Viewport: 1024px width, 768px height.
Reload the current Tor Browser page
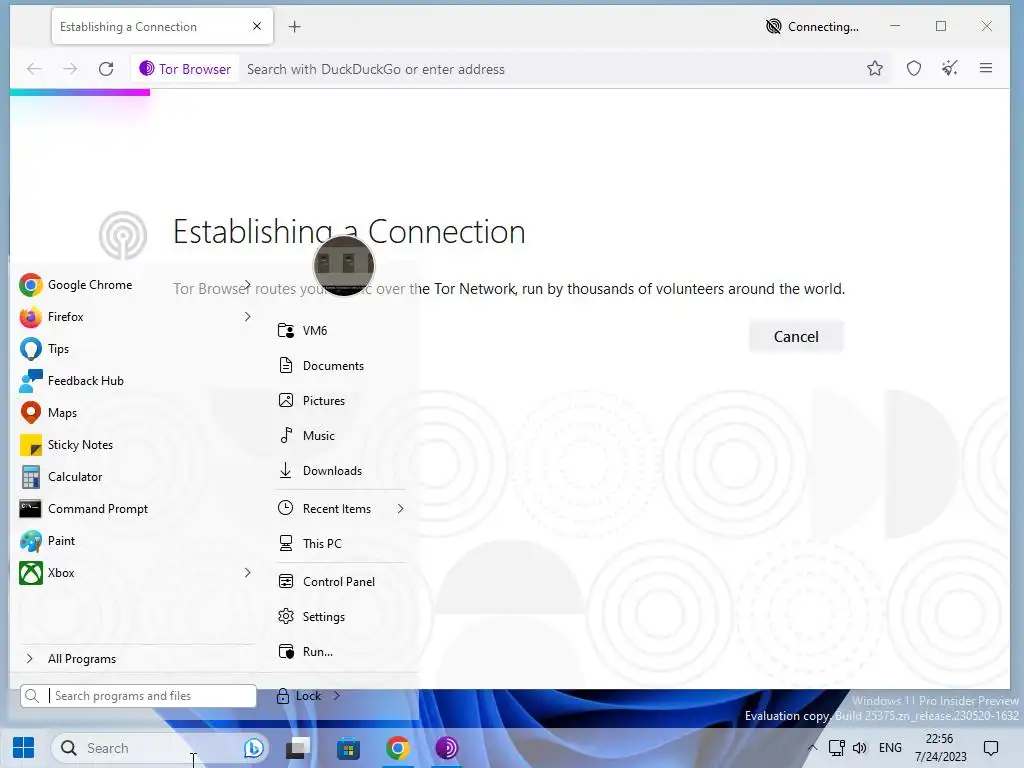coord(106,69)
